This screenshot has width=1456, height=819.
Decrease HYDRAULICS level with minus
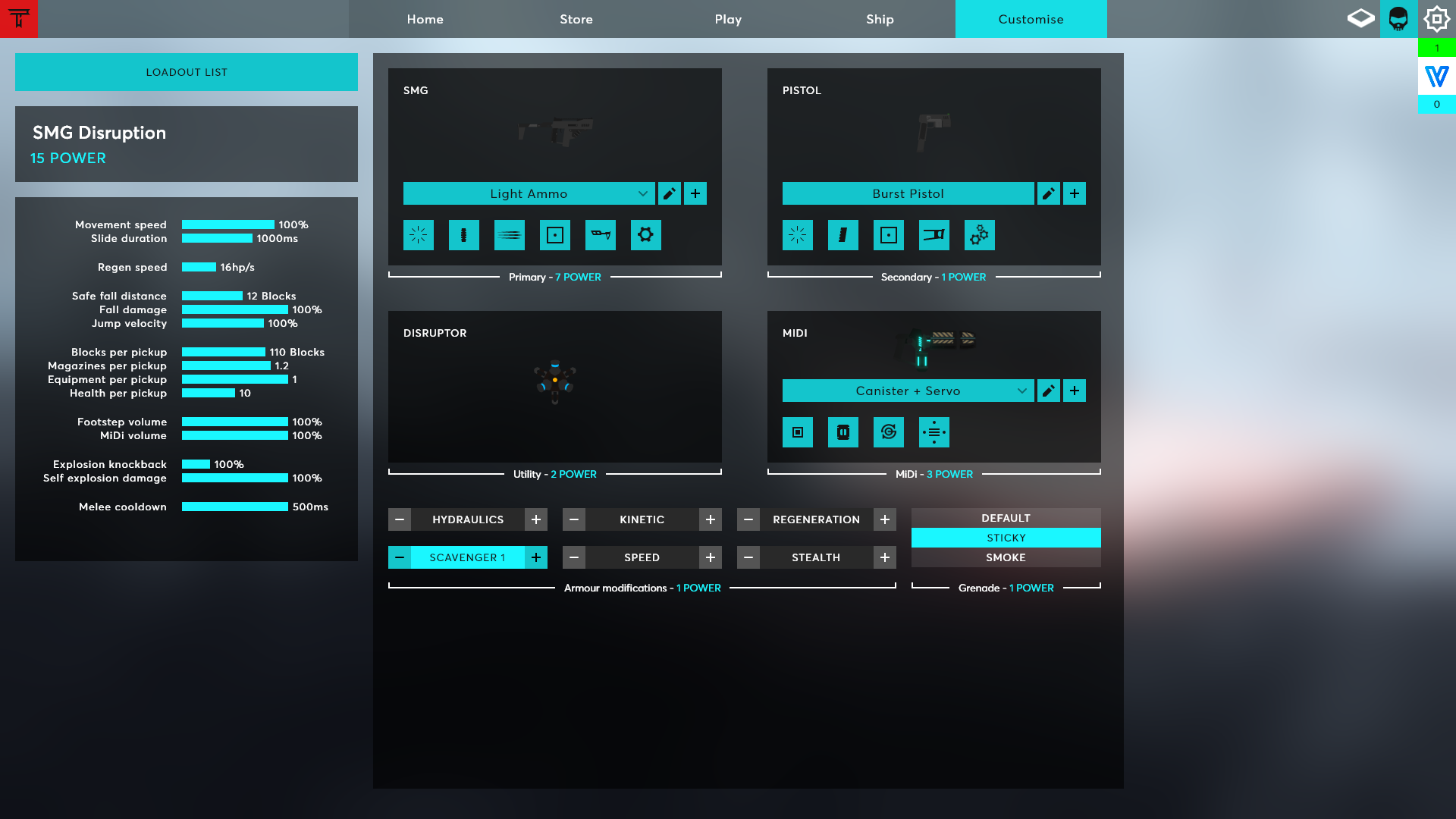click(x=400, y=519)
